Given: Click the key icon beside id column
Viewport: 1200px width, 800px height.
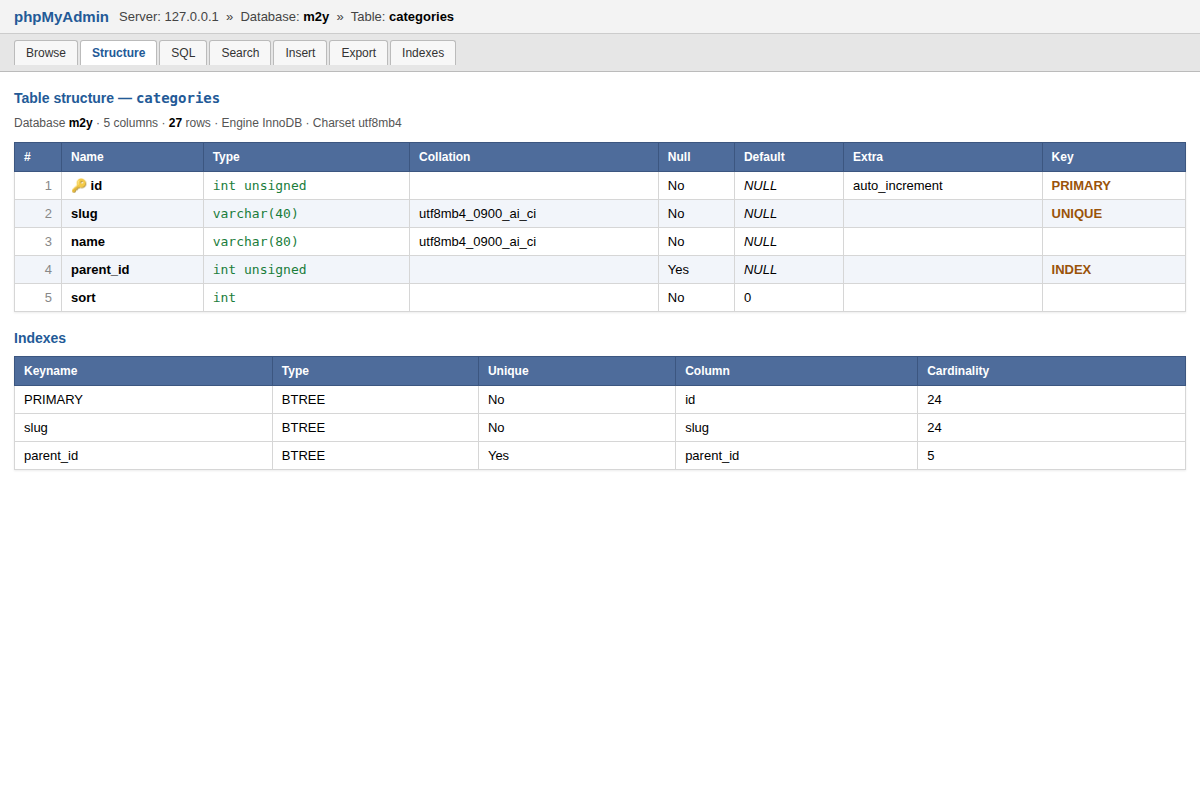Looking at the screenshot, I should 79,185.
